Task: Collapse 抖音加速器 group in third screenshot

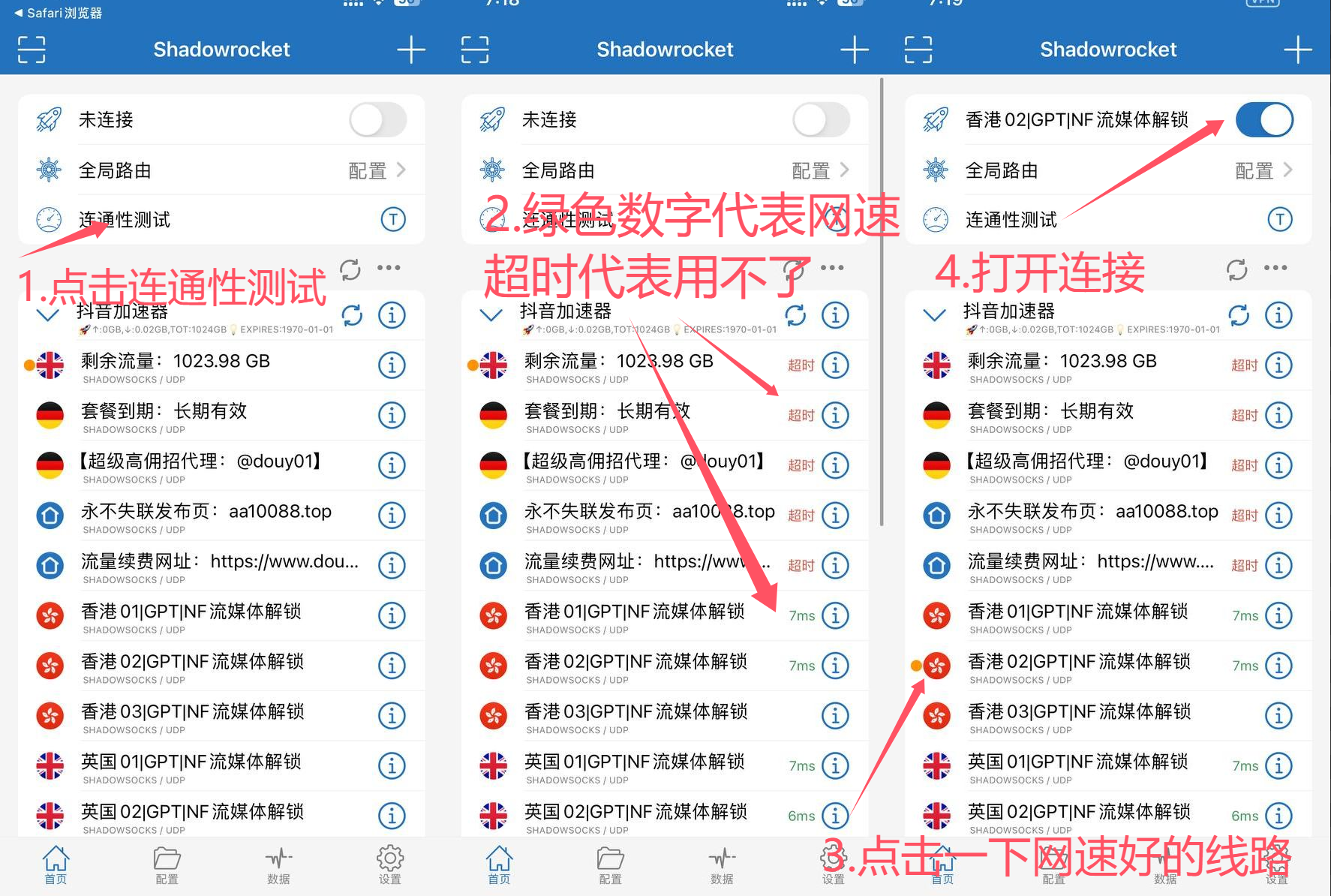Action: tap(935, 315)
